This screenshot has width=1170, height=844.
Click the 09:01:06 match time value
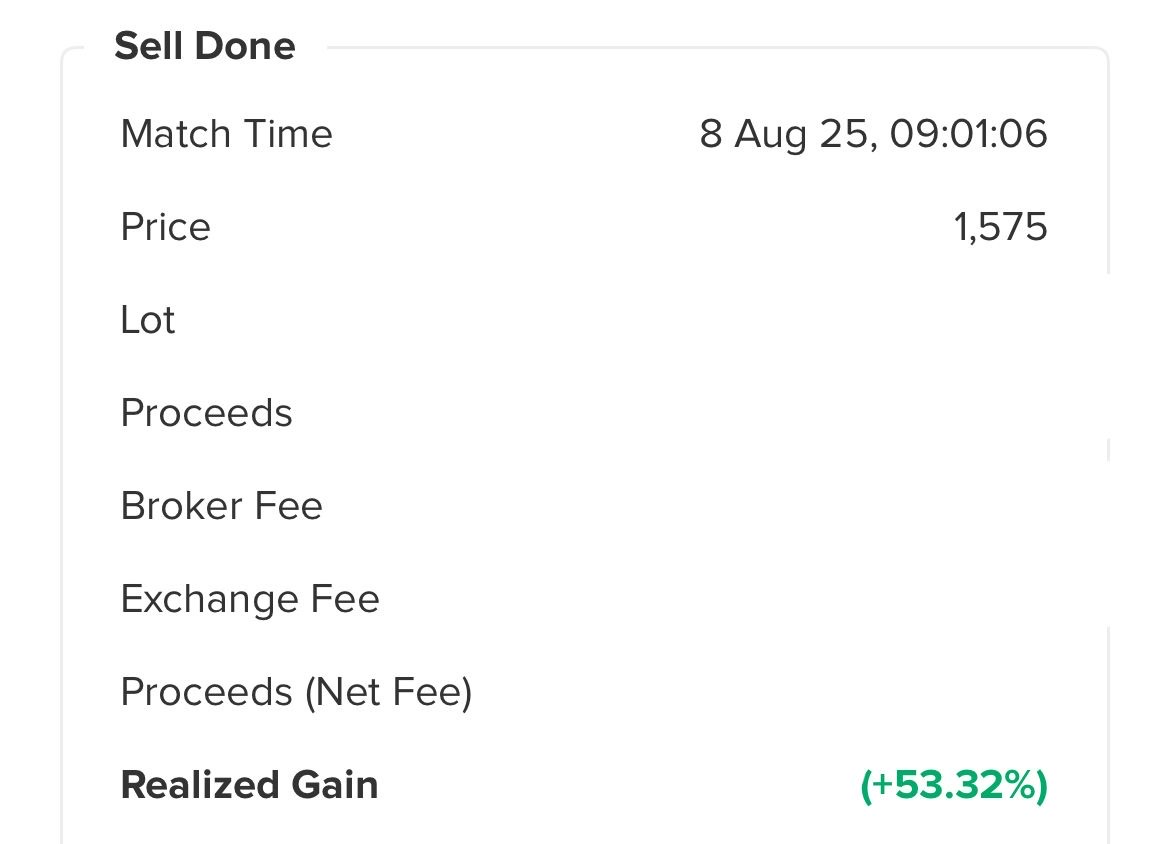click(x=968, y=134)
